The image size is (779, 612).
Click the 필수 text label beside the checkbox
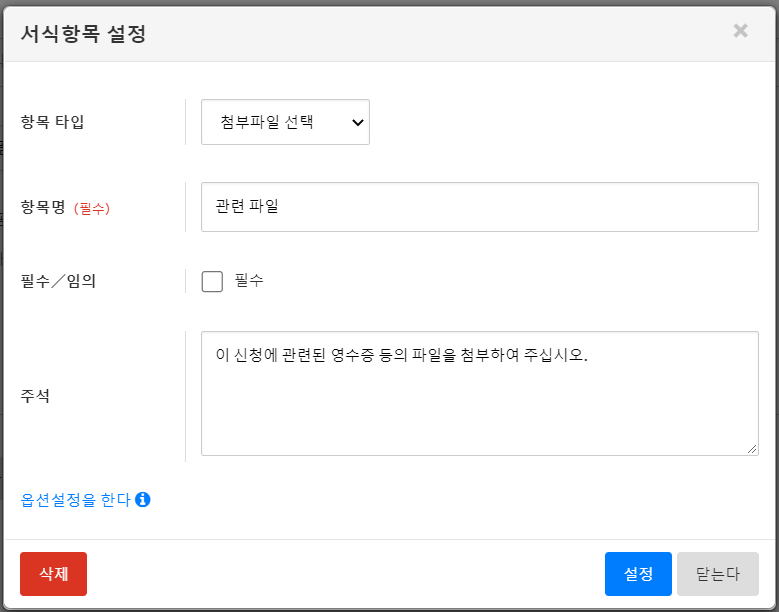[249, 281]
